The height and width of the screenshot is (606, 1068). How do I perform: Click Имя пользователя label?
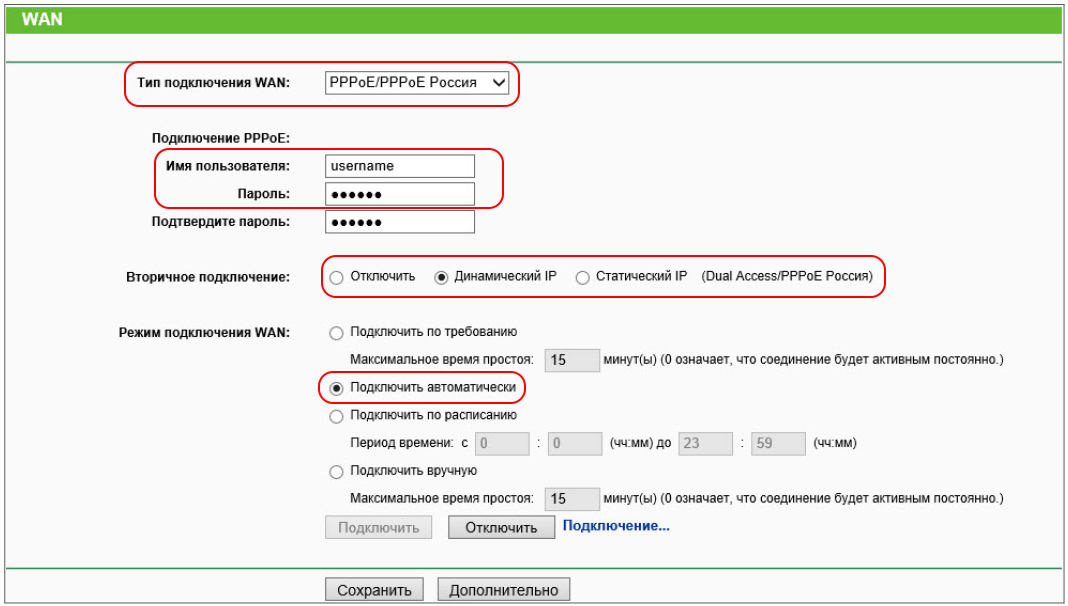coord(227,166)
